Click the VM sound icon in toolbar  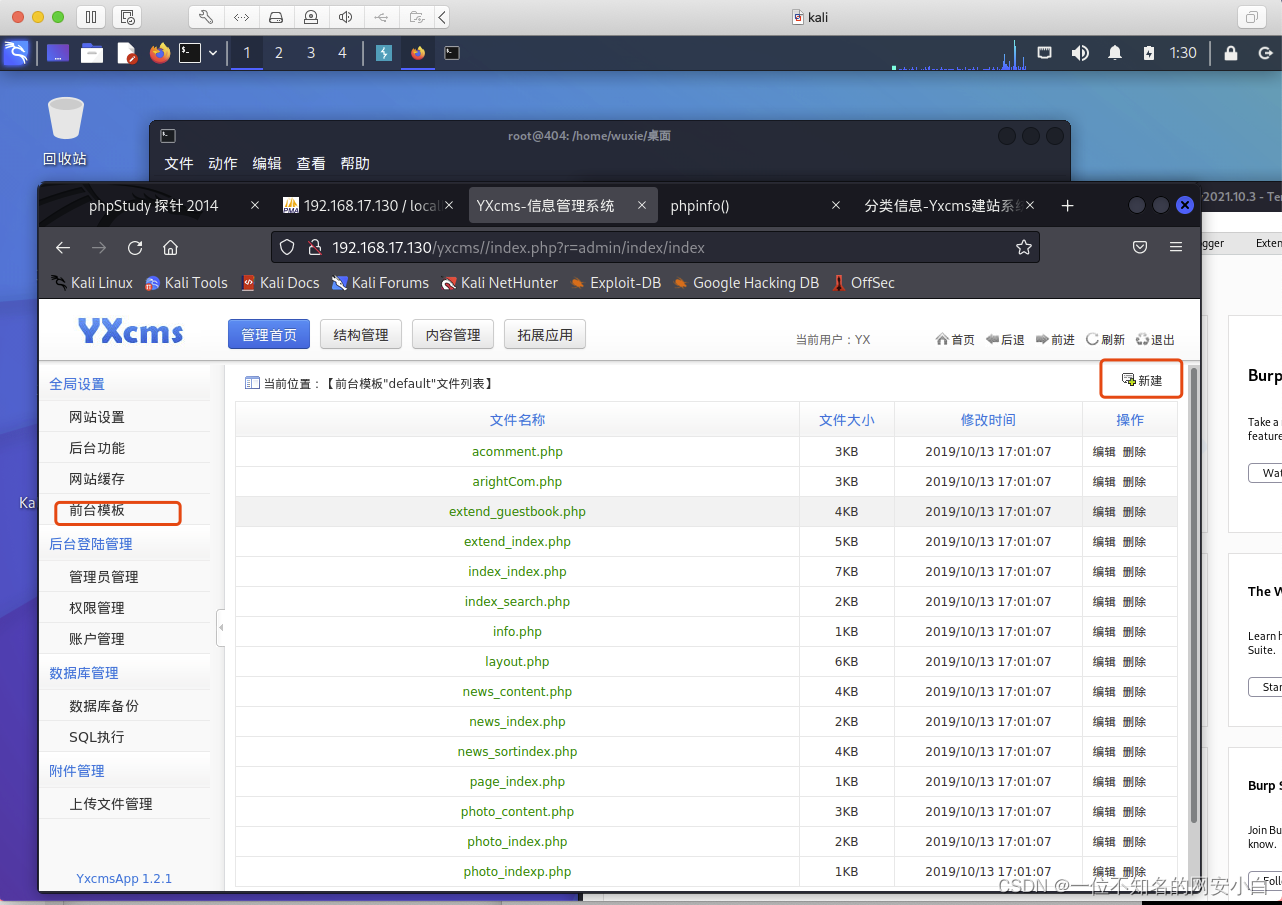345,17
